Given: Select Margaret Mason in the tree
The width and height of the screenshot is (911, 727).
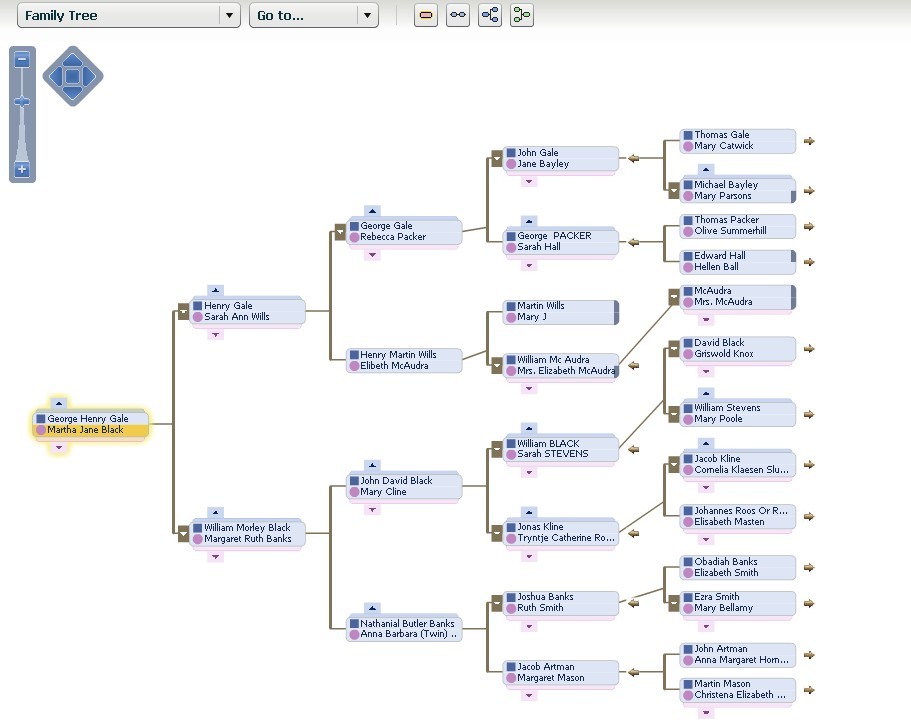Looking at the screenshot, I should 551,678.
